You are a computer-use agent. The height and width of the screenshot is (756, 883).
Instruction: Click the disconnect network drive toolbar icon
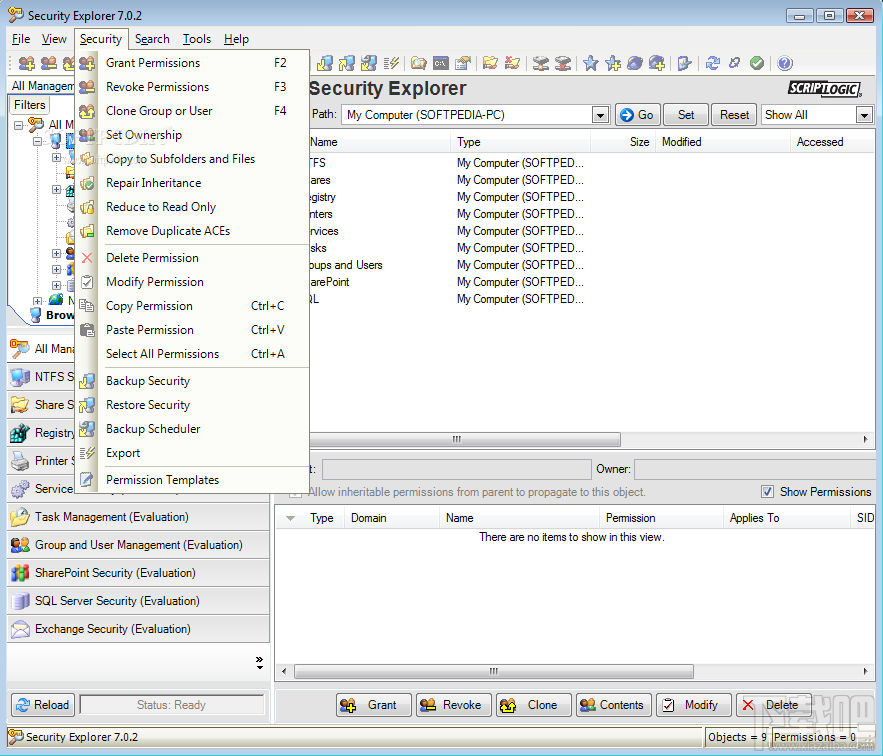[563, 63]
